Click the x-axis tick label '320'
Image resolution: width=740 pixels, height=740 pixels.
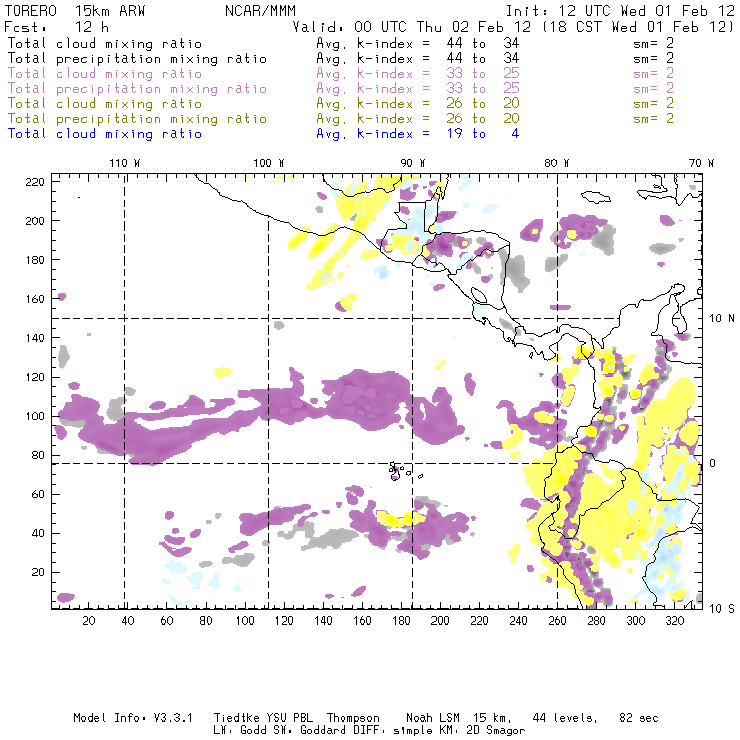674,621
